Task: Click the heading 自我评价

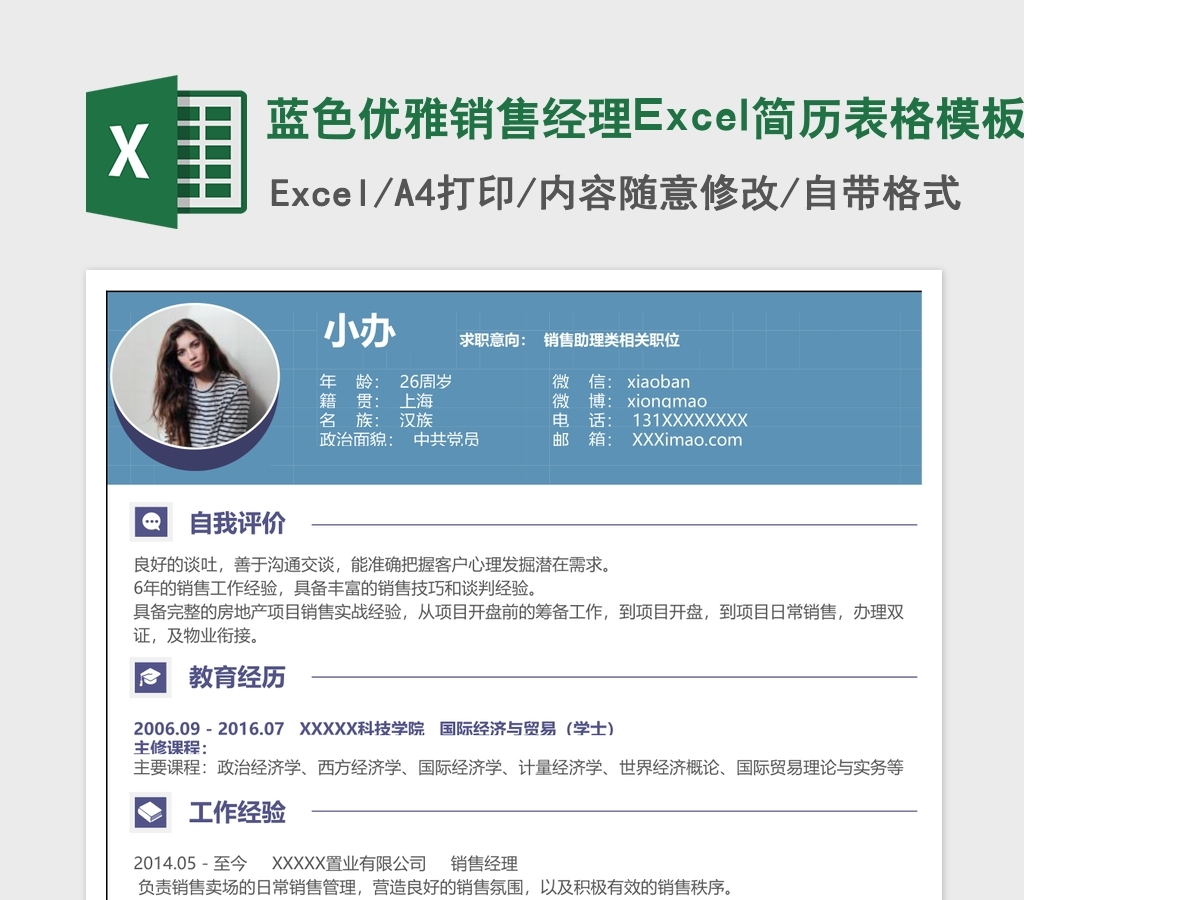Action: pyautogui.click(x=237, y=523)
